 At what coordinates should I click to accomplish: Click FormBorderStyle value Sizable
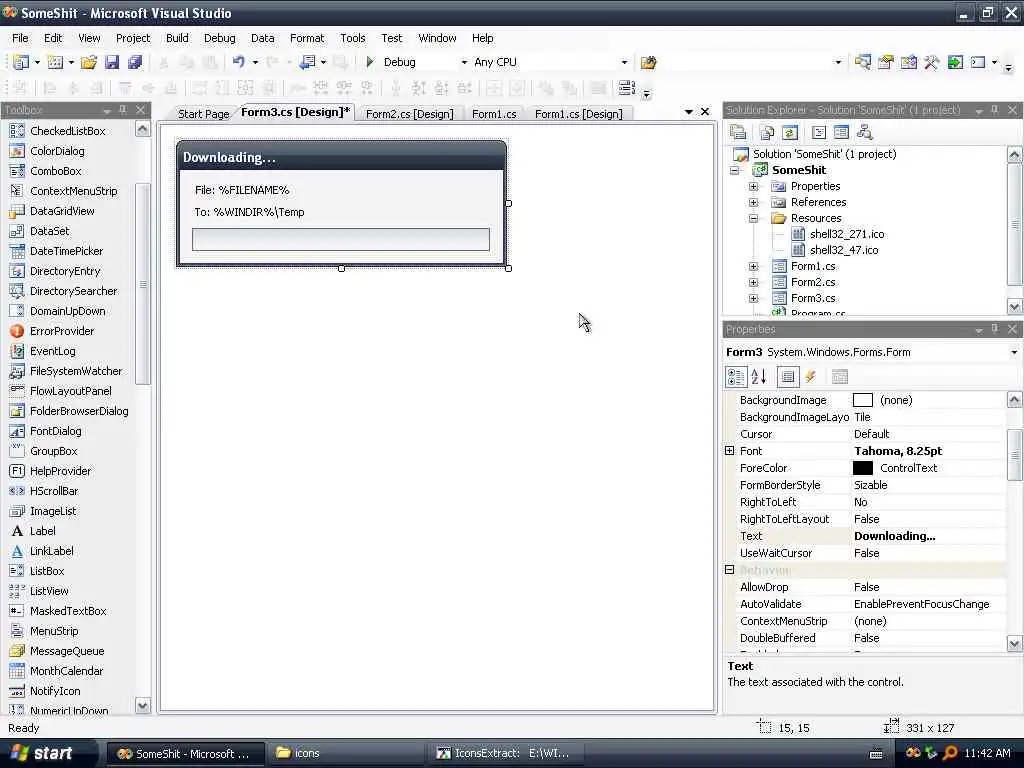pos(871,485)
